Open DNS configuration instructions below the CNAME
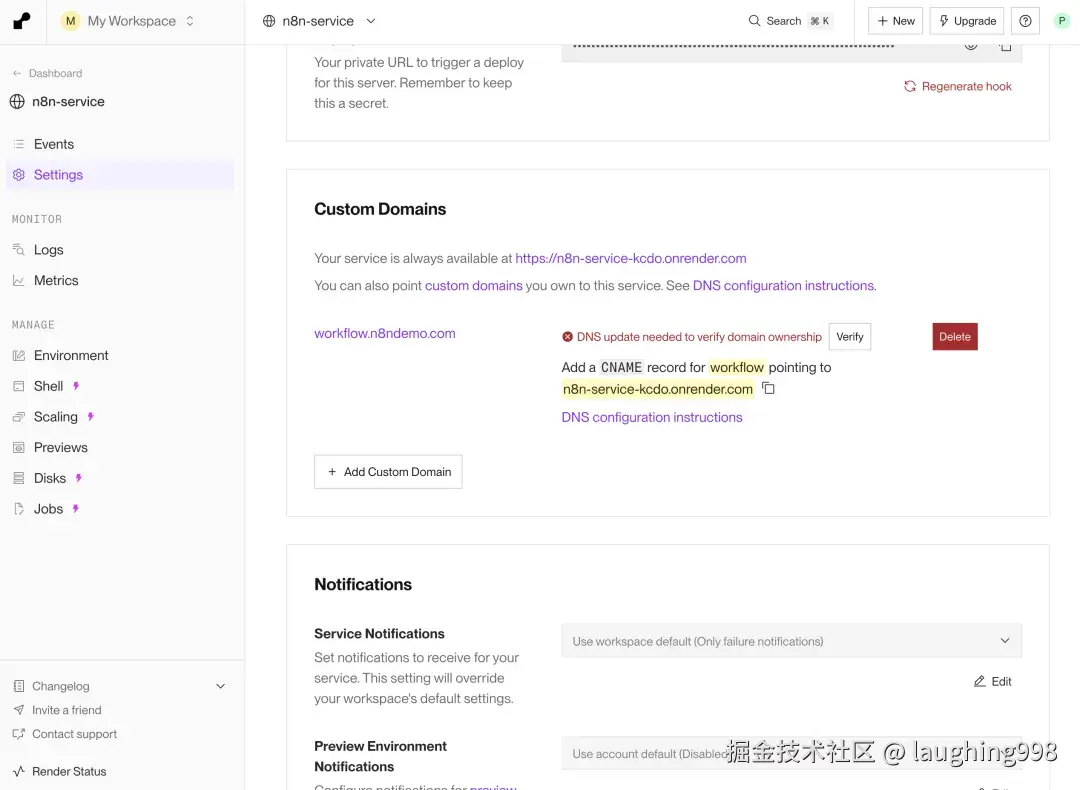 [x=652, y=417]
